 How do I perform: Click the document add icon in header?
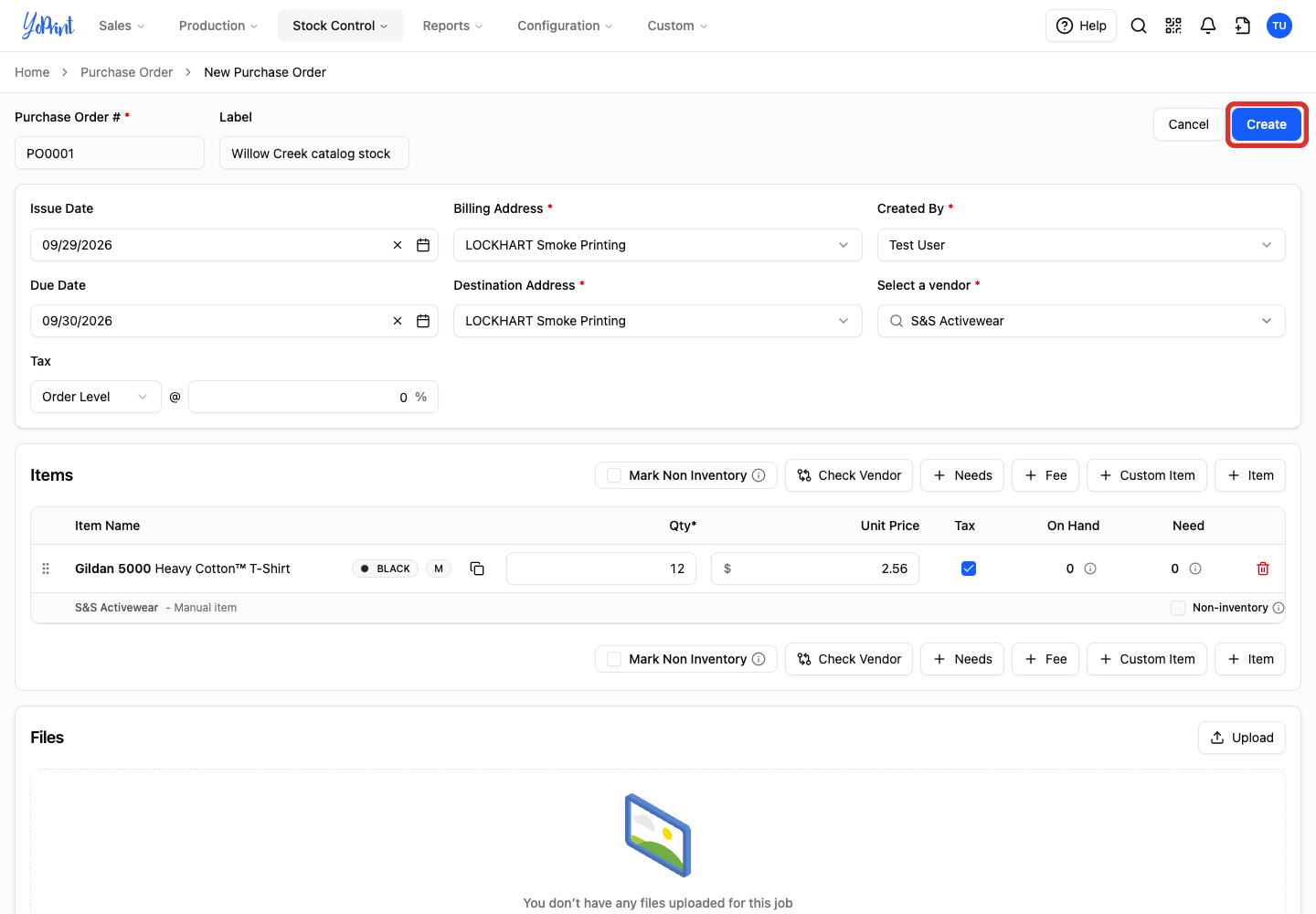1243,26
